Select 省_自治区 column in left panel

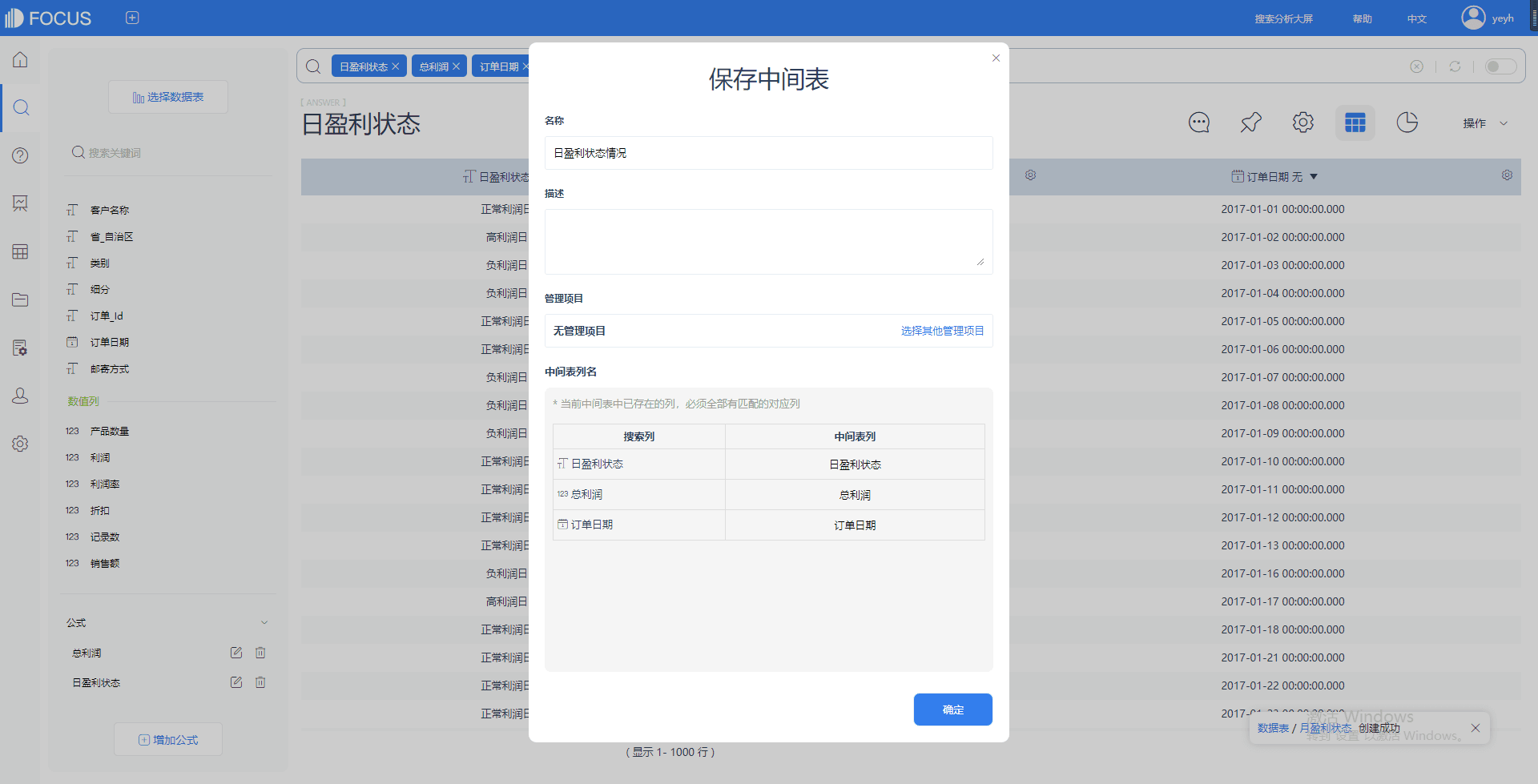pos(111,236)
